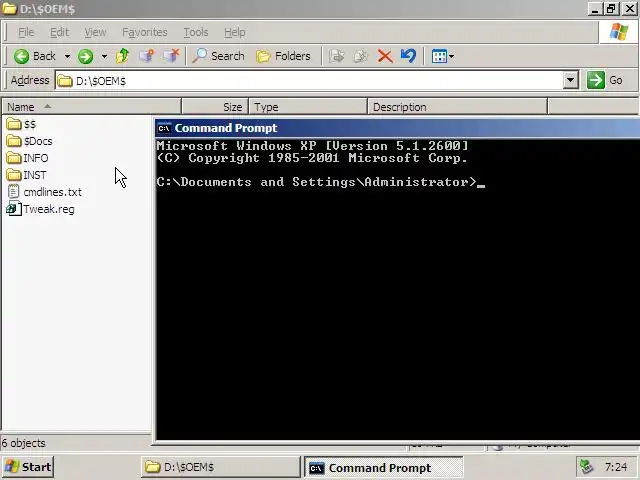Restore down the Explorer window
This screenshot has width=640, height=480.
tap(611, 9)
